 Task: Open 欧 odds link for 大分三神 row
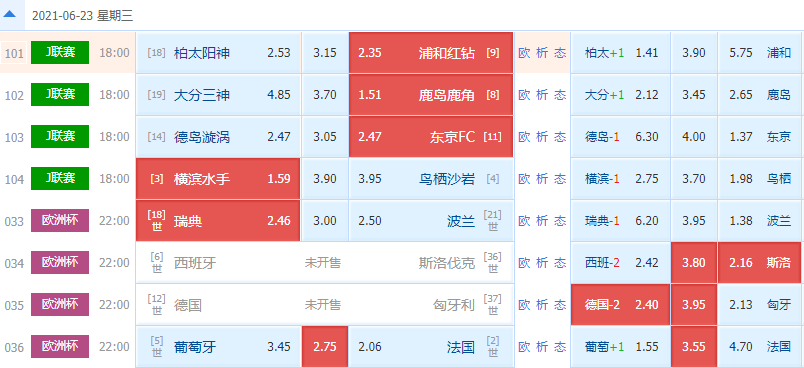[x=524, y=95]
